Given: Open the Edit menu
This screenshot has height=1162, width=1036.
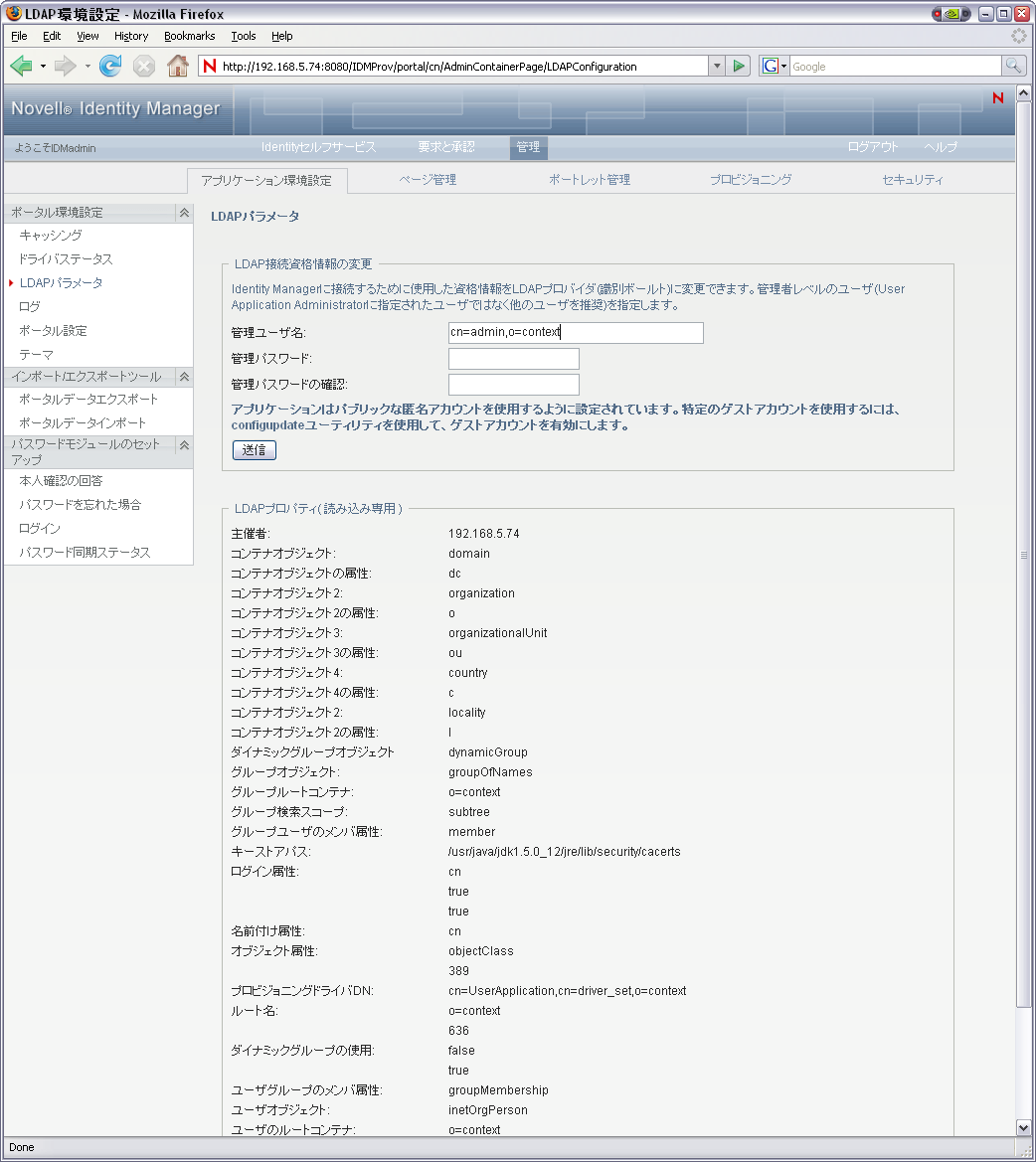Looking at the screenshot, I should pyautogui.click(x=52, y=36).
